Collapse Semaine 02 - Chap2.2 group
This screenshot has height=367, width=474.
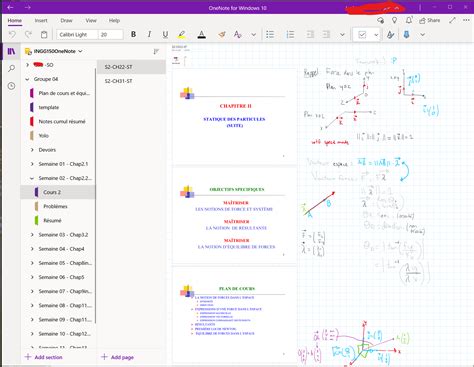(x=32, y=178)
